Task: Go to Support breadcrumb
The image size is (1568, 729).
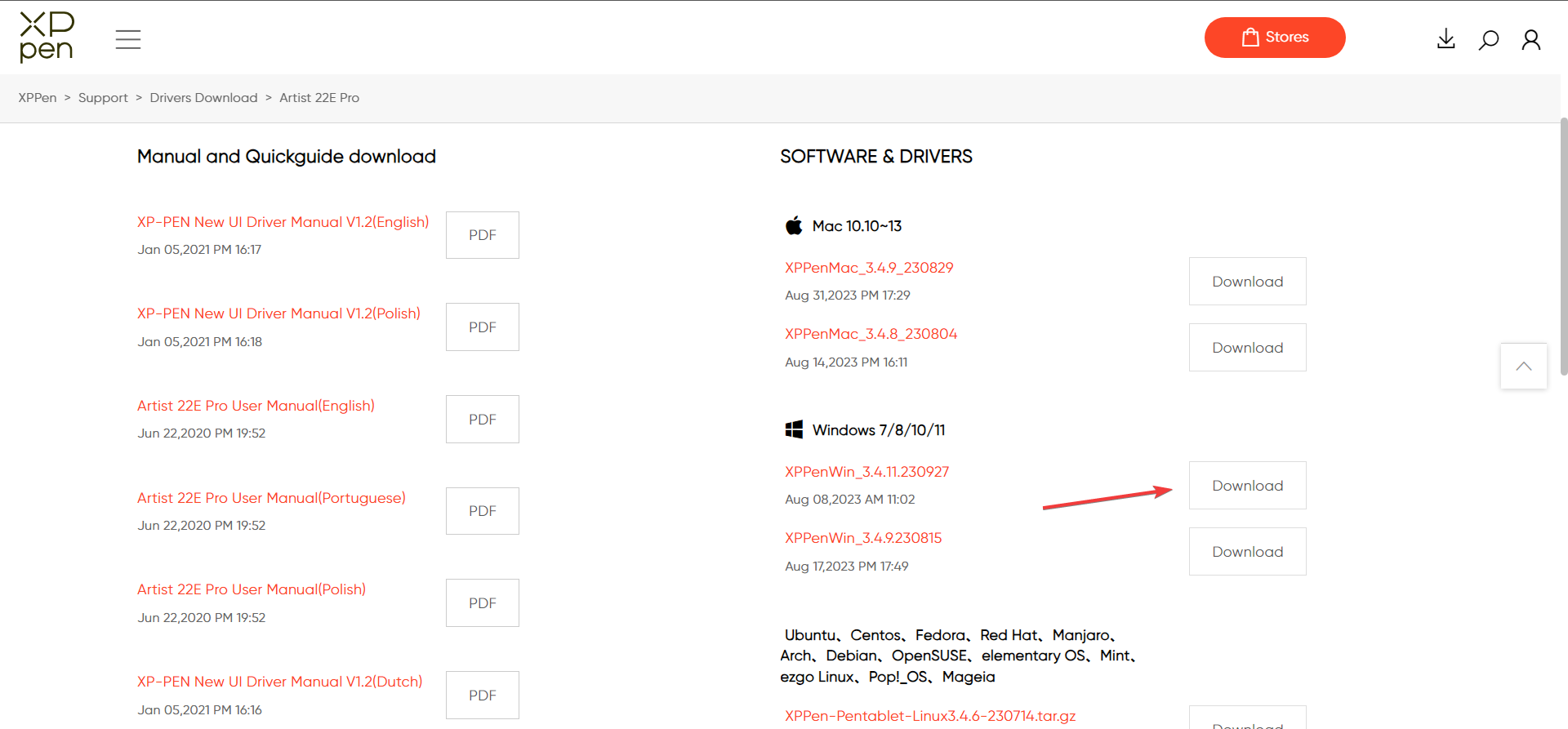Action: 103,98
